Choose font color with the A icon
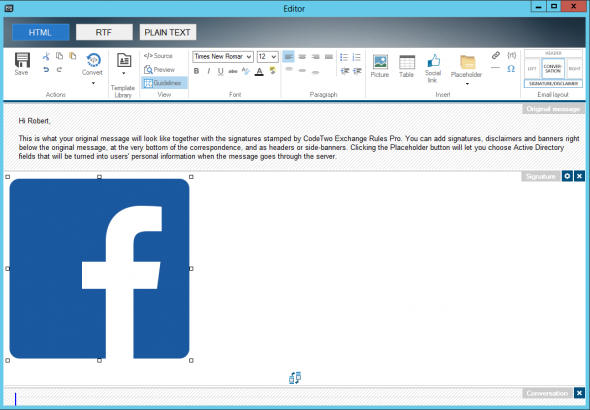590x410 pixels. point(259,71)
